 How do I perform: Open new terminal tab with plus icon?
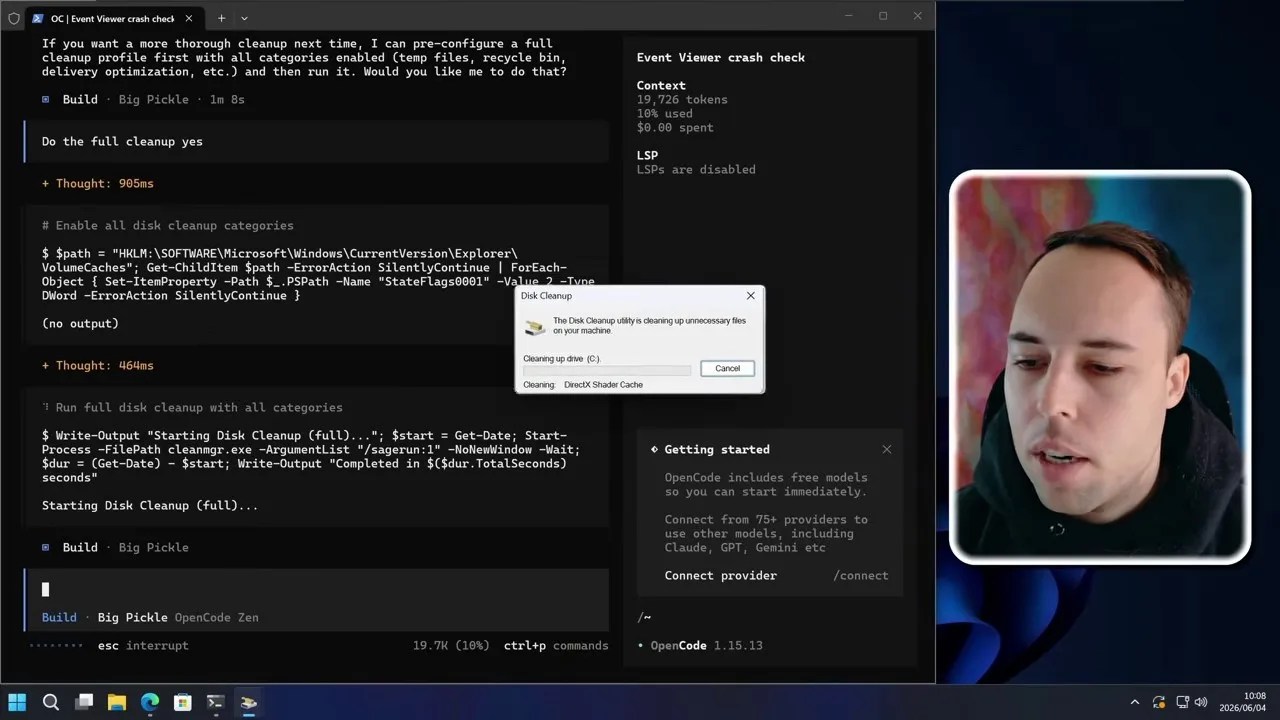point(221,18)
